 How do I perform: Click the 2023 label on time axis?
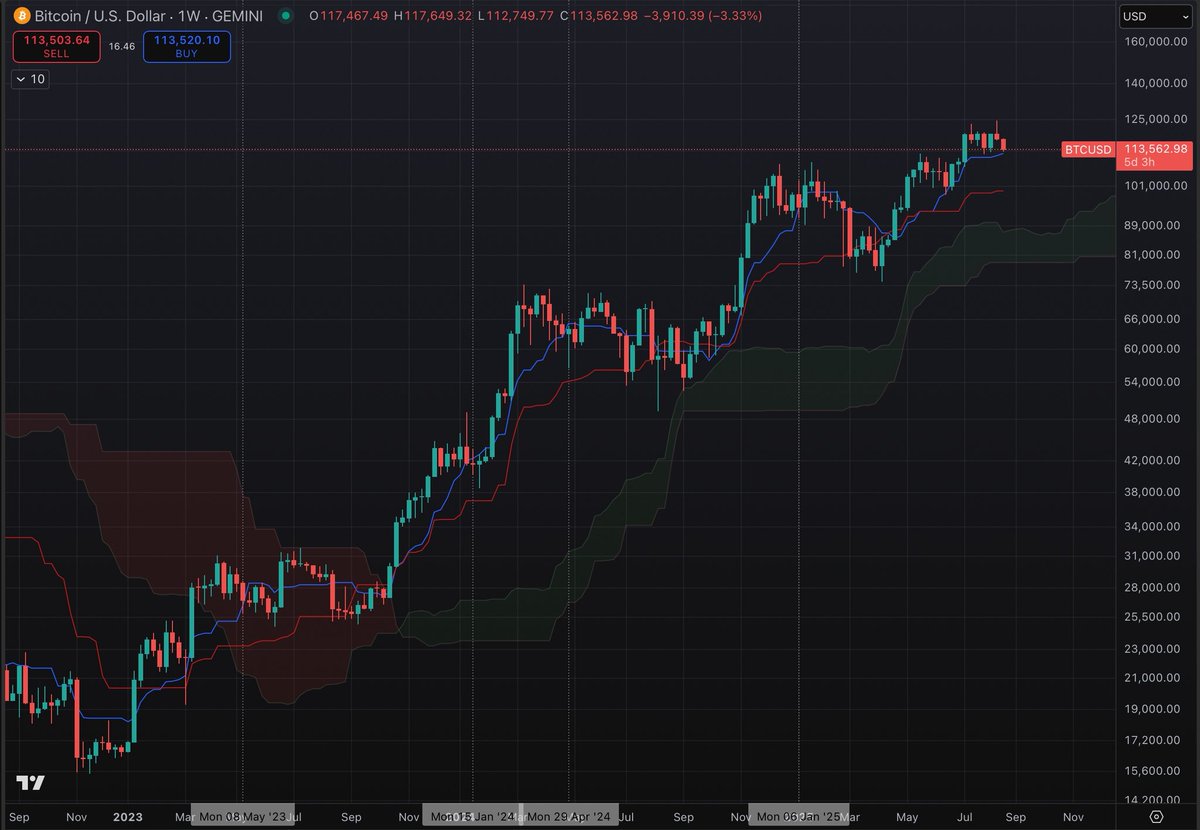pos(127,817)
